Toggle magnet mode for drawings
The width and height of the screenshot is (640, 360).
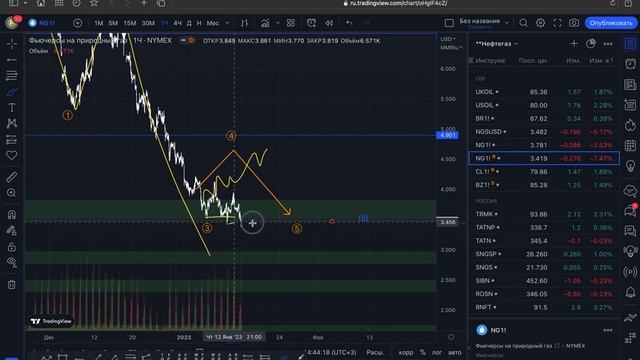pos(11,214)
